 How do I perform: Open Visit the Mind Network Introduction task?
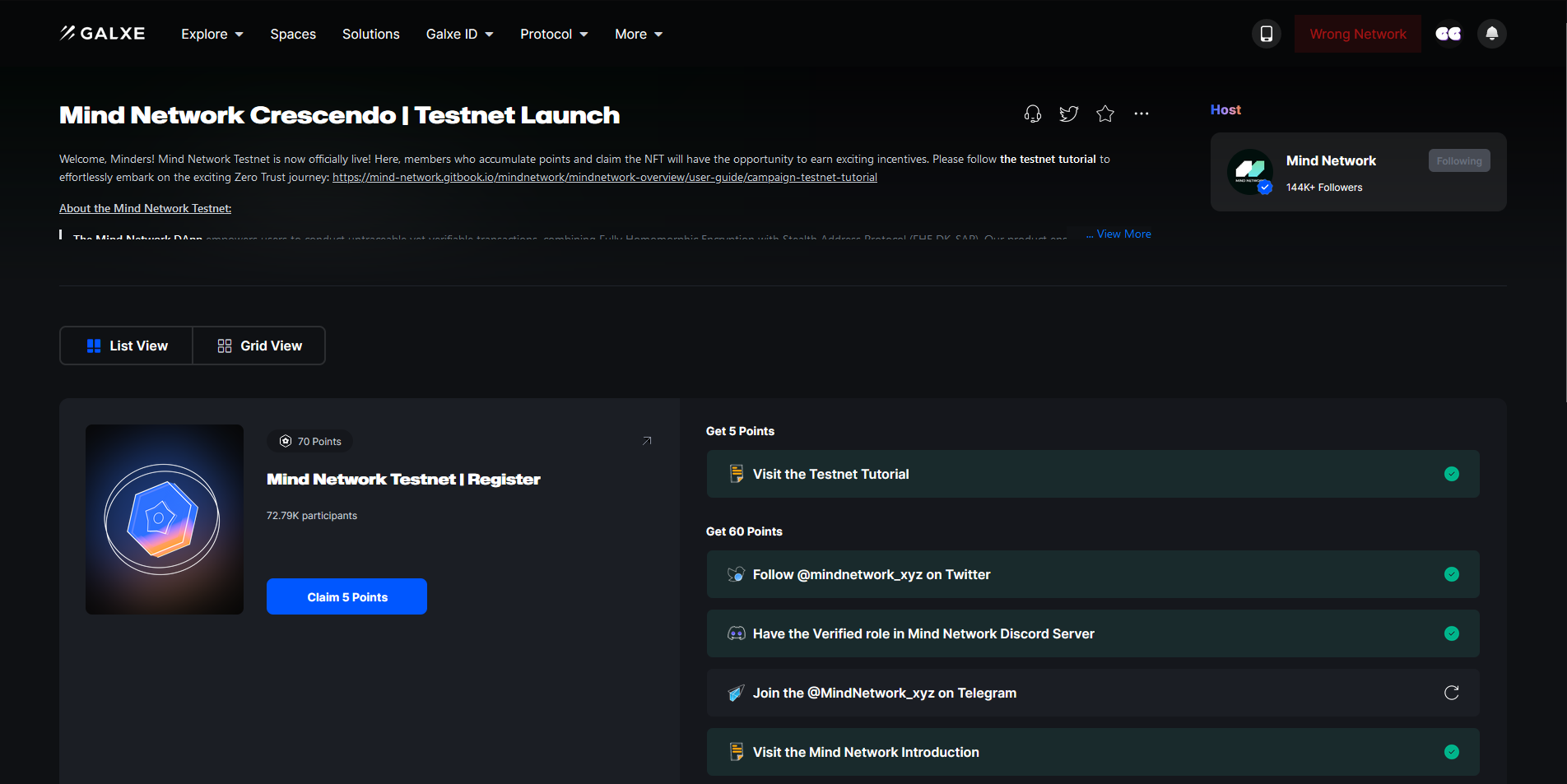pyautogui.click(x=1093, y=752)
